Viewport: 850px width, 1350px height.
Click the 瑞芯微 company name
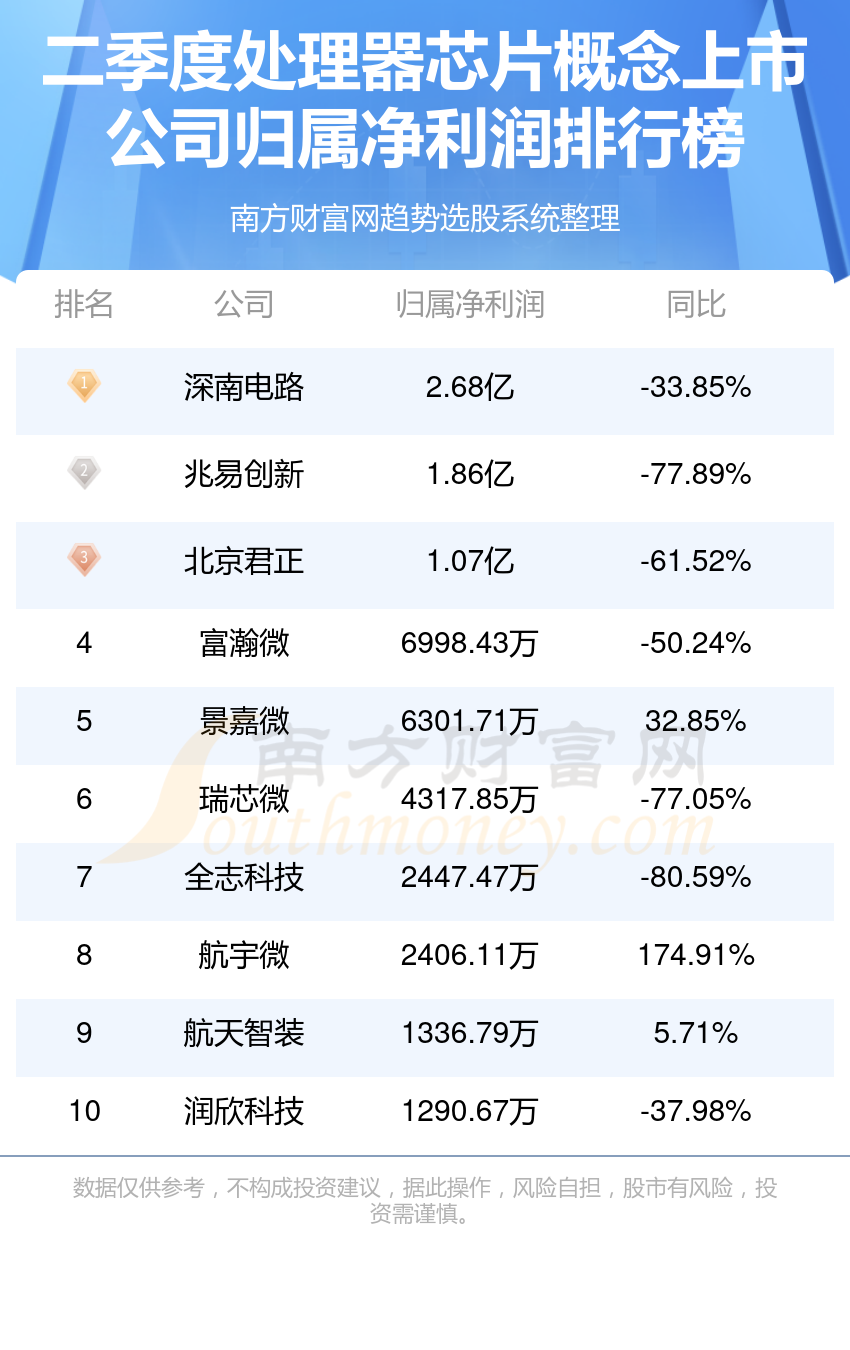coord(244,799)
